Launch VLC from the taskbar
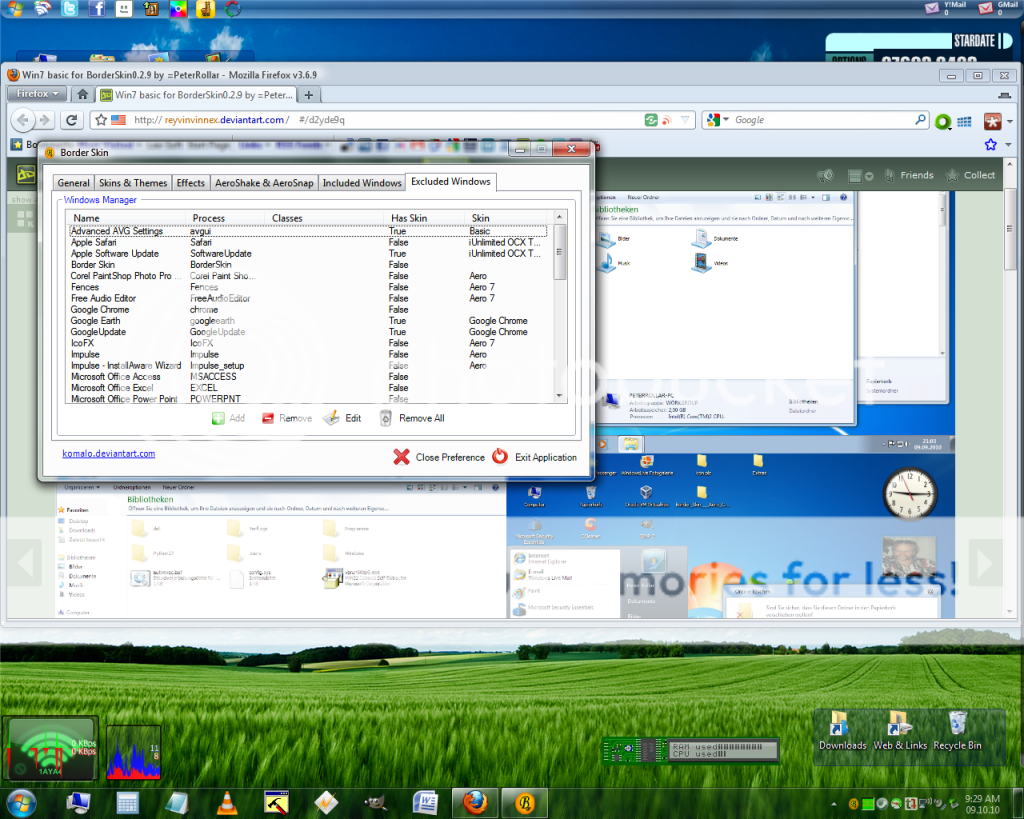Image resolution: width=1024 pixels, height=819 pixels. [x=227, y=802]
